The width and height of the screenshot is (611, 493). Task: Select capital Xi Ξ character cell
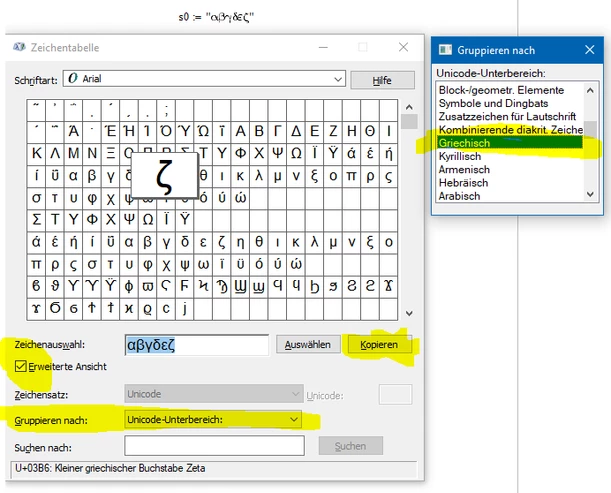(x=110, y=153)
